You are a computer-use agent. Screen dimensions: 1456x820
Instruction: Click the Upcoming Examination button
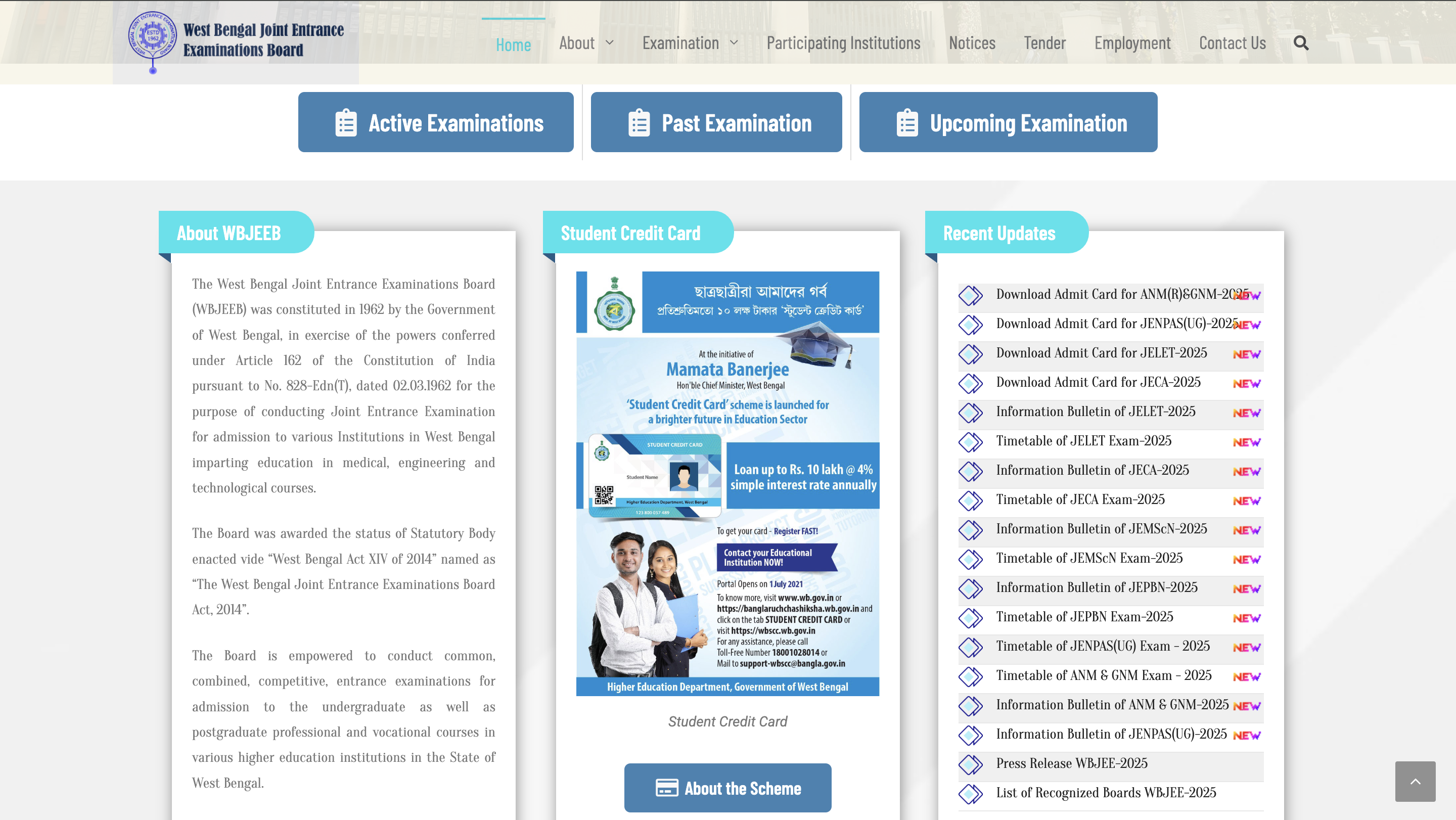click(1008, 123)
